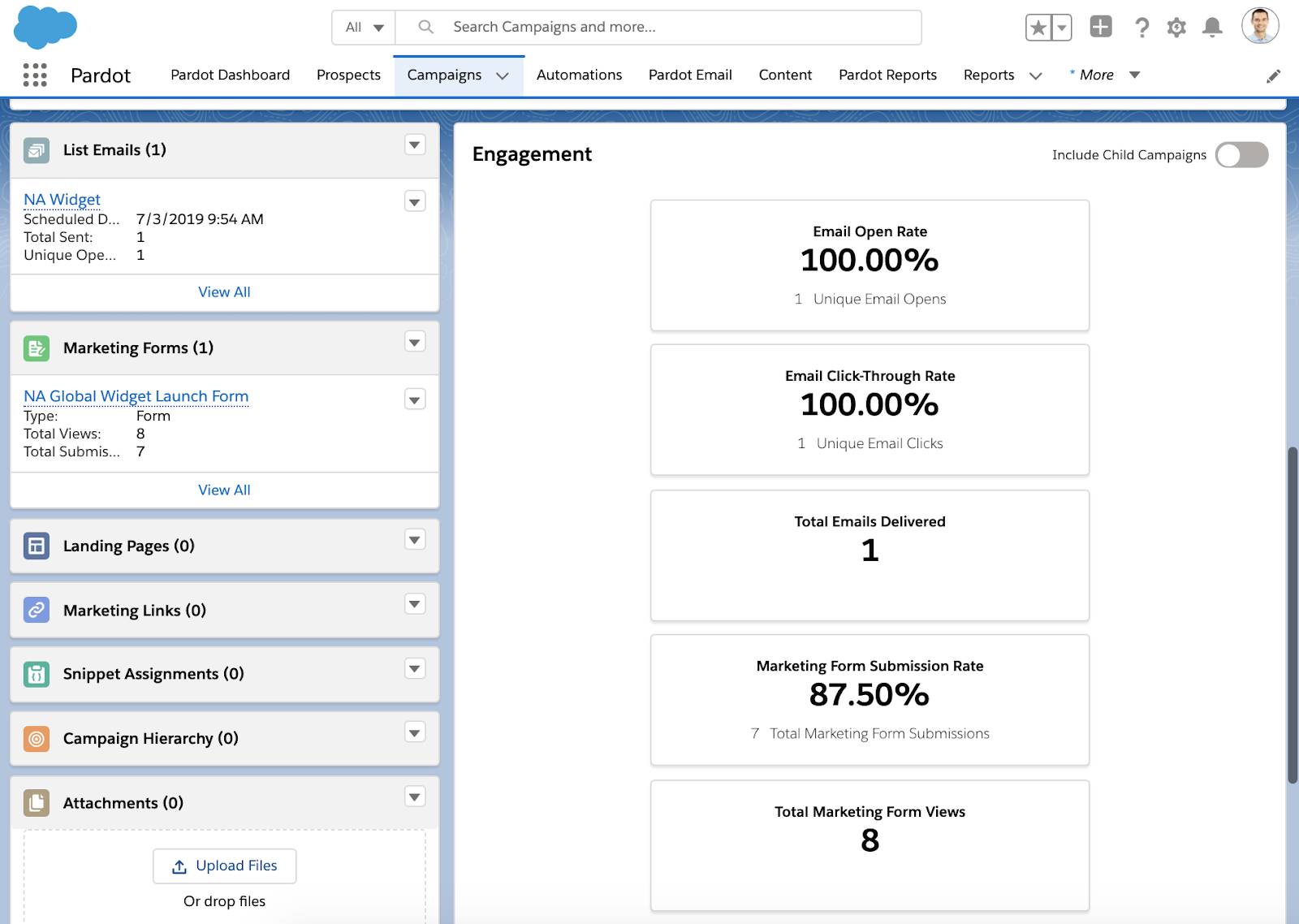This screenshot has height=924, width=1299.
Task: Open the App Launcher grid icon
Action: [35, 75]
